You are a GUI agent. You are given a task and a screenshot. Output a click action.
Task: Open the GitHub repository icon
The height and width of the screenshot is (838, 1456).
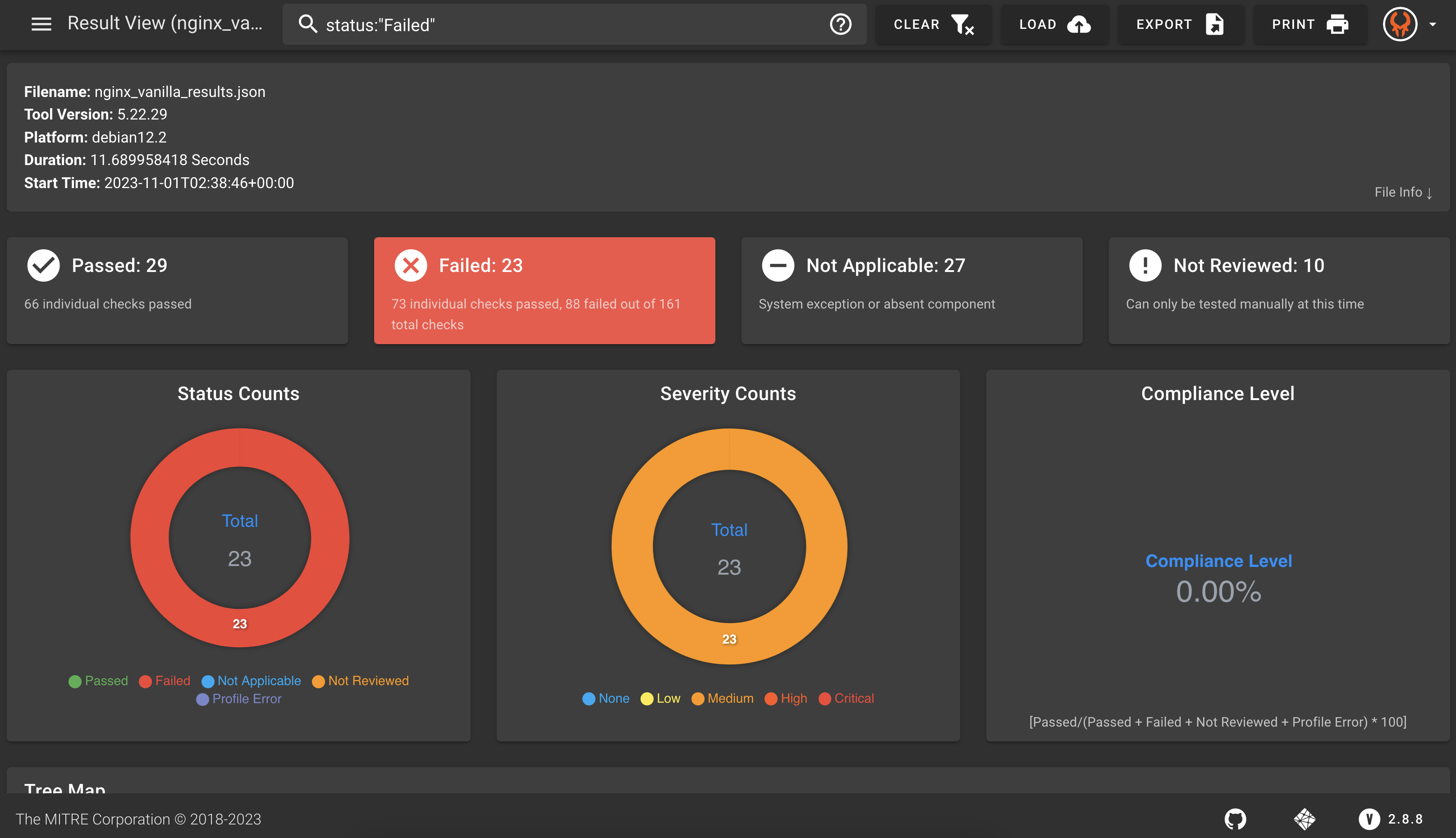(1235, 819)
